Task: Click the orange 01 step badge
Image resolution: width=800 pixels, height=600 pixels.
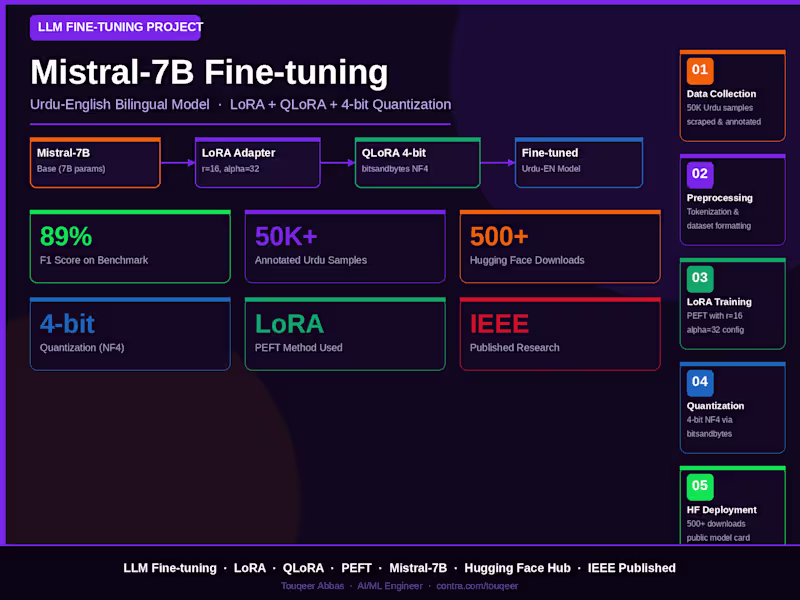Action: 699,71
